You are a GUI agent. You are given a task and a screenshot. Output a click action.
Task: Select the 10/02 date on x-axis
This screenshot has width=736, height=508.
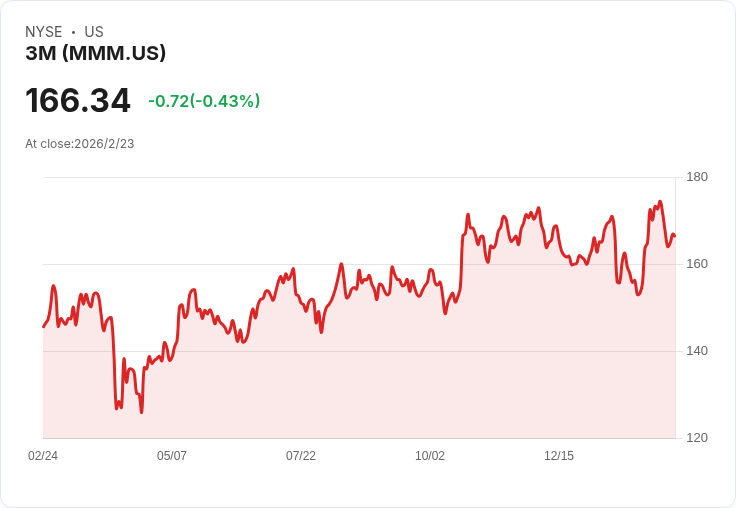pyautogui.click(x=430, y=456)
